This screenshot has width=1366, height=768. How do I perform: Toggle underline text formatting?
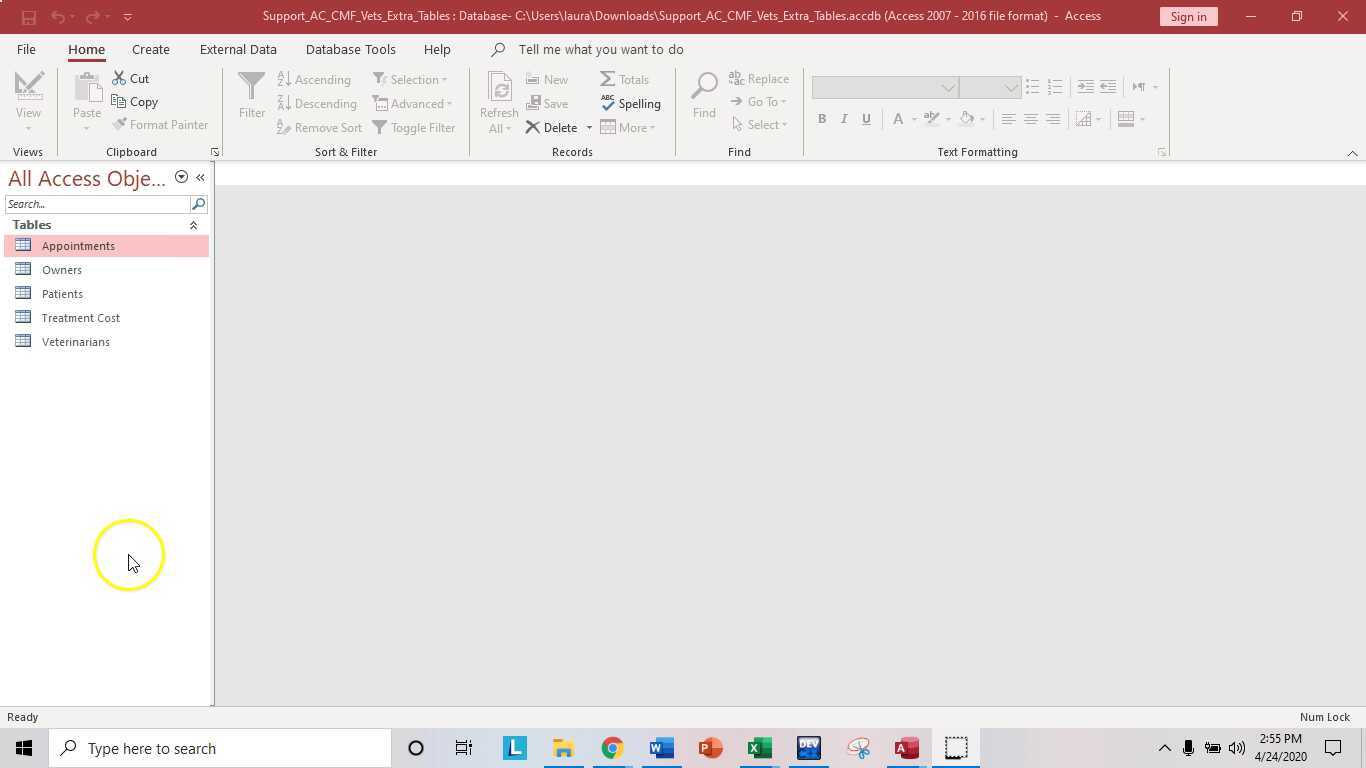point(866,119)
